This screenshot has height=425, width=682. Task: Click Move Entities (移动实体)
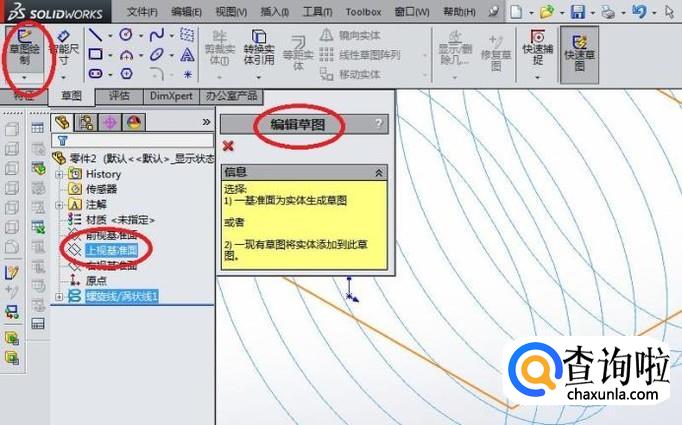pyautogui.click(x=351, y=74)
